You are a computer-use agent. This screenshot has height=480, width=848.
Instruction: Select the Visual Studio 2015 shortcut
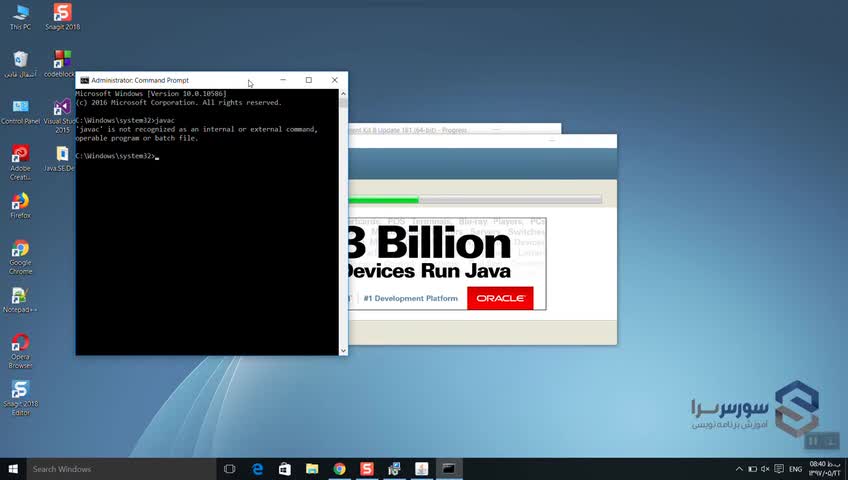[61, 115]
